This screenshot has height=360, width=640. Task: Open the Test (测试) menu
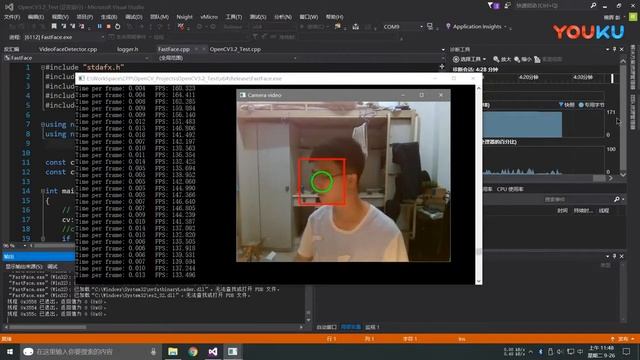[258, 17]
